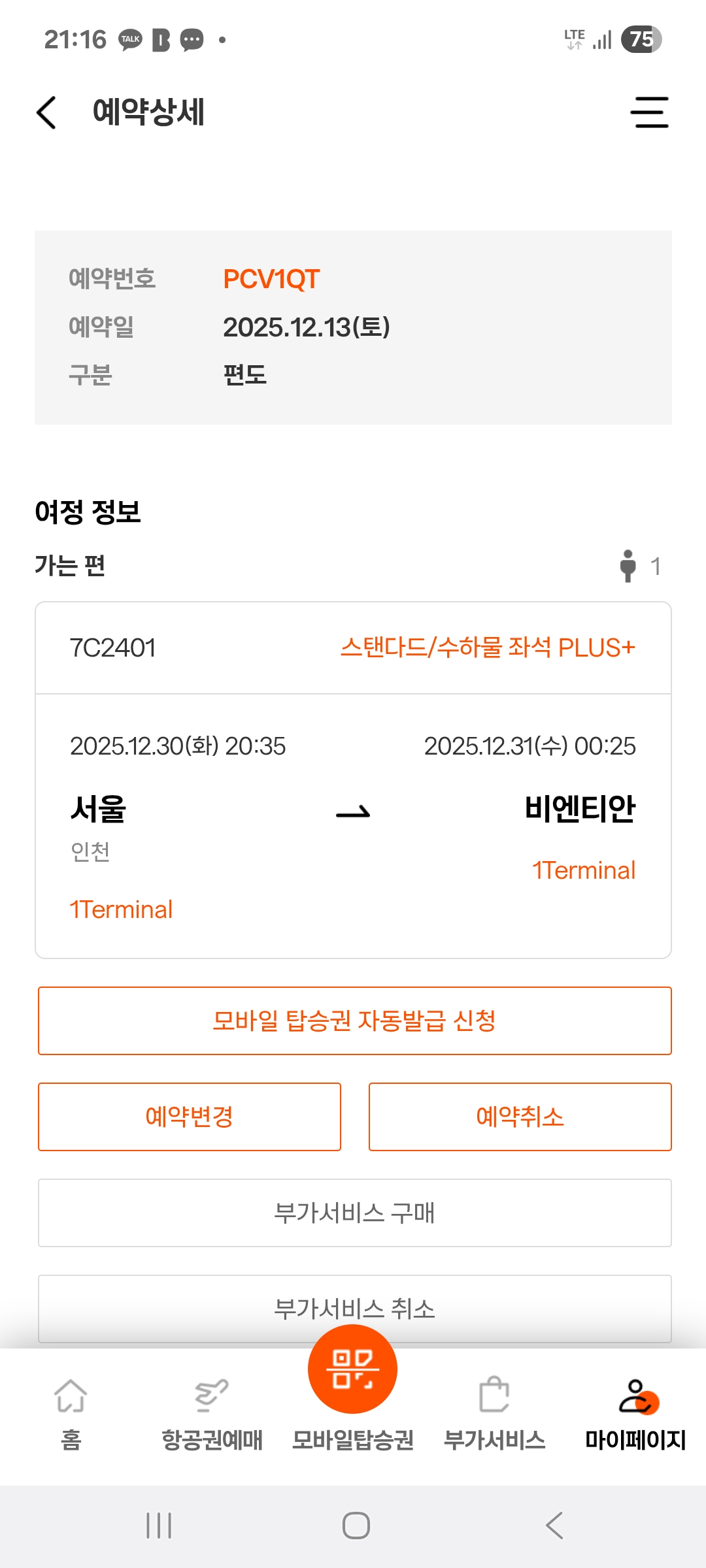Tap the 부가서비스 구매 button
Screen dimensions: 706x1568
tap(354, 1213)
